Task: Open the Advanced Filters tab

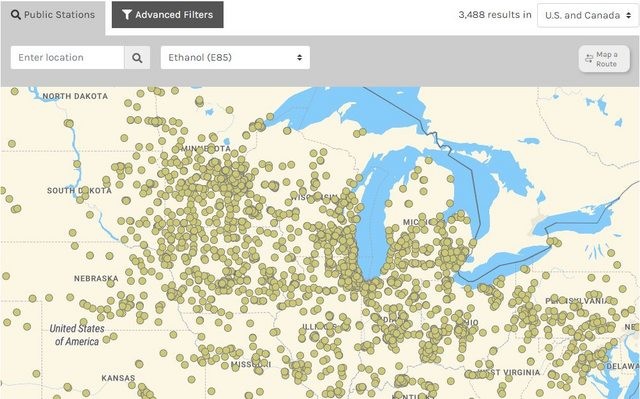Action: click(x=168, y=15)
